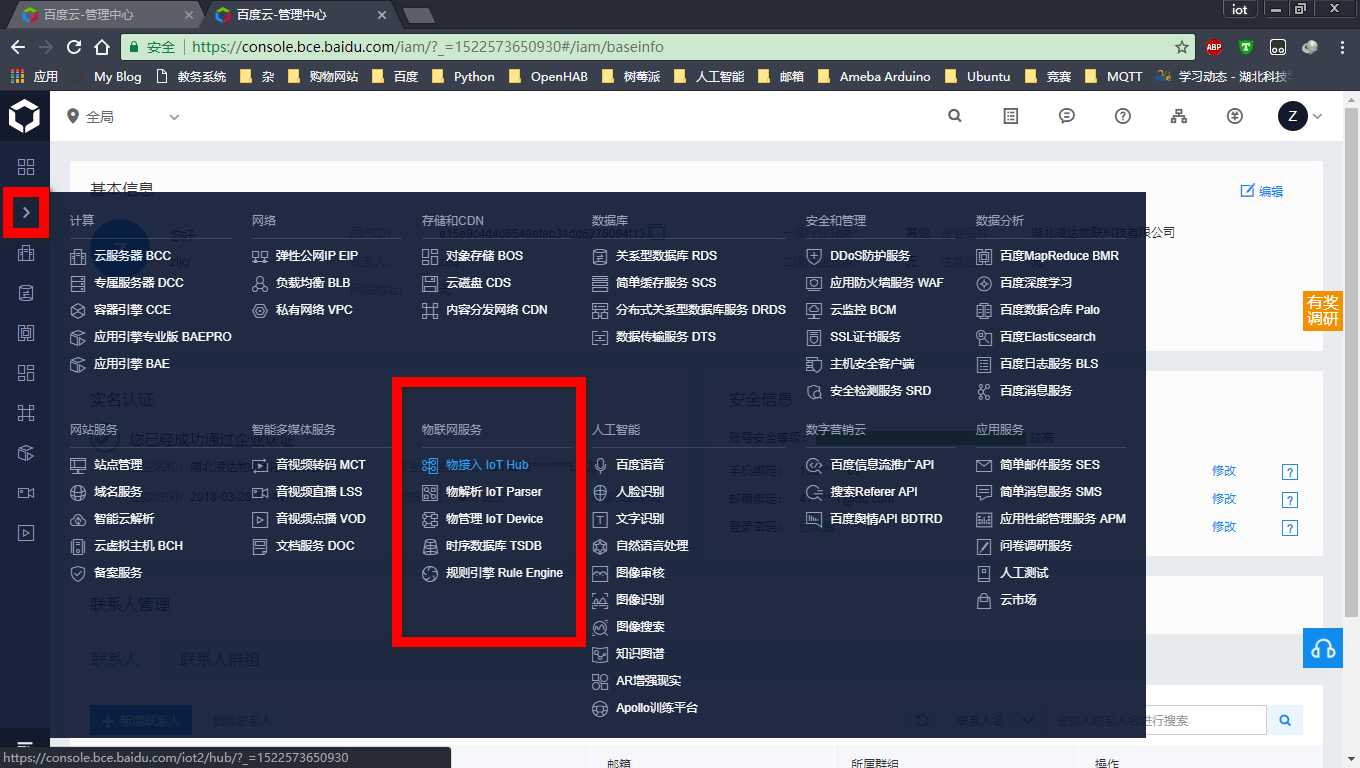Expand the sidebar product menu chevron

[x=26, y=212]
